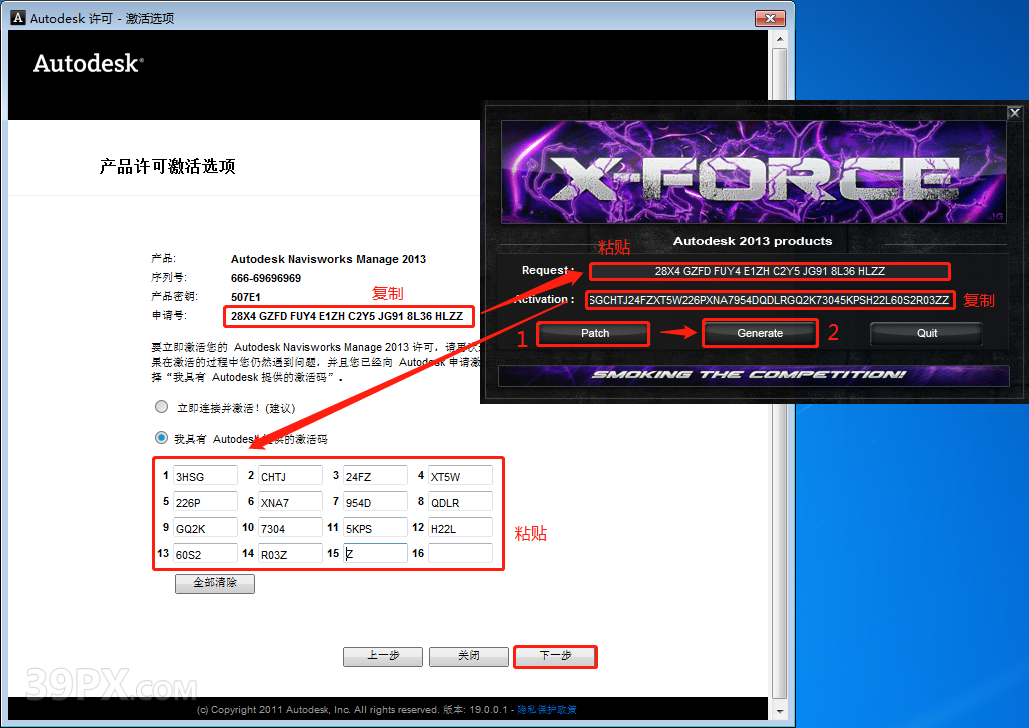Click the Quit button in X-Force keygen
Screen dimensions: 1029x728
[x=925, y=334]
